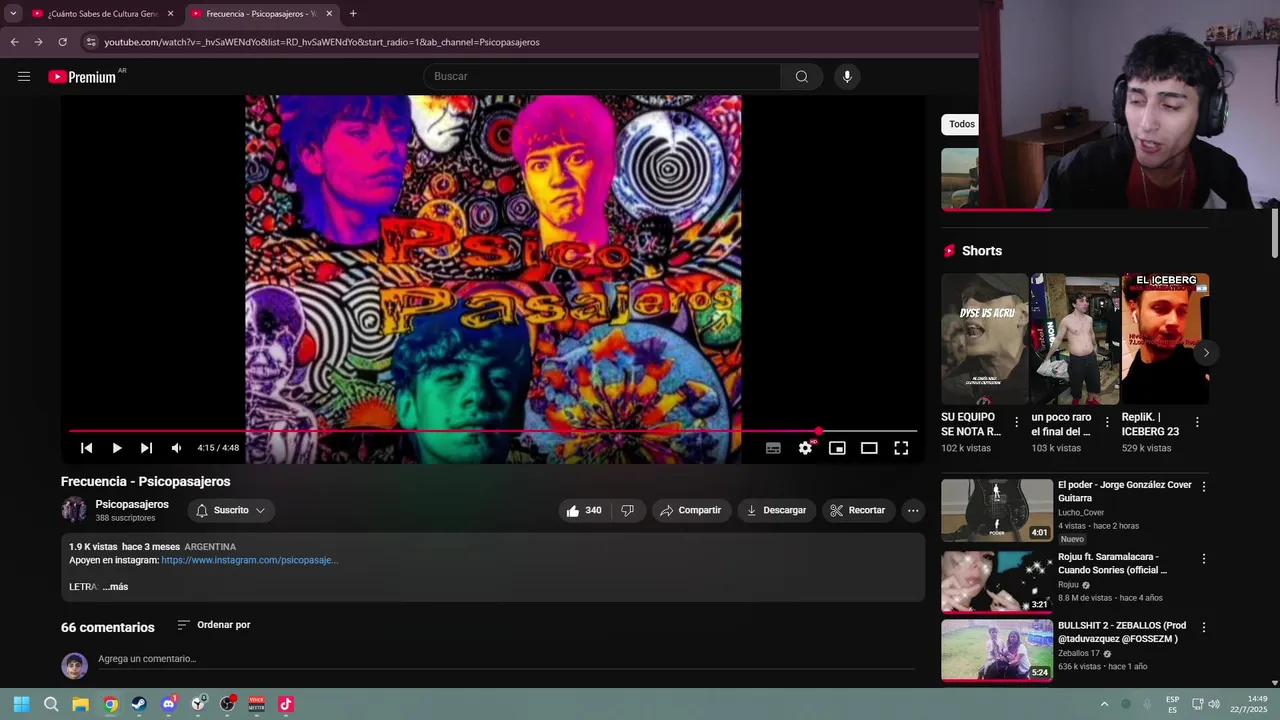The width and height of the screenshot is (1280, 720).
Task: Open the un poco raro el final short
Action: 1075,339
